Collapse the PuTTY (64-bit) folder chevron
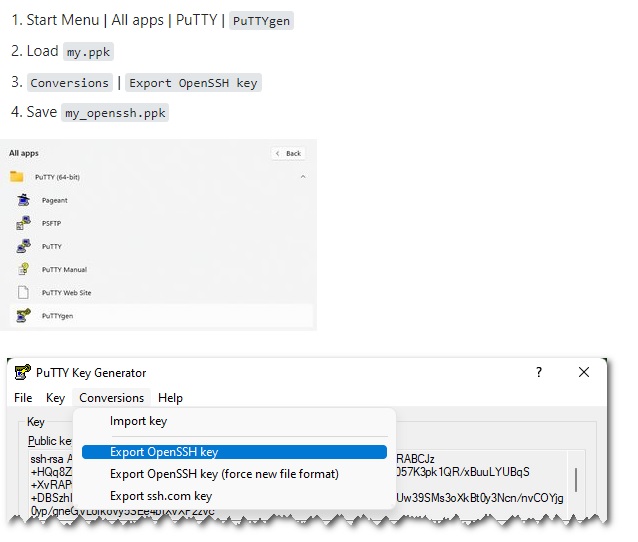Image resolution: width=638 pixels, height=542 pixels. [303, 177]
